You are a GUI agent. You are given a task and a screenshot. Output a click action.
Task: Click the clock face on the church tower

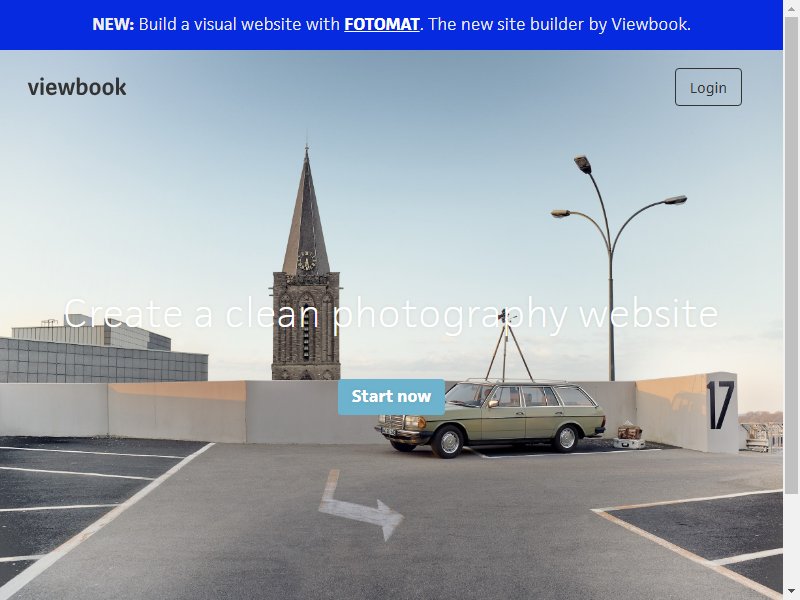[x=307, y=261]
